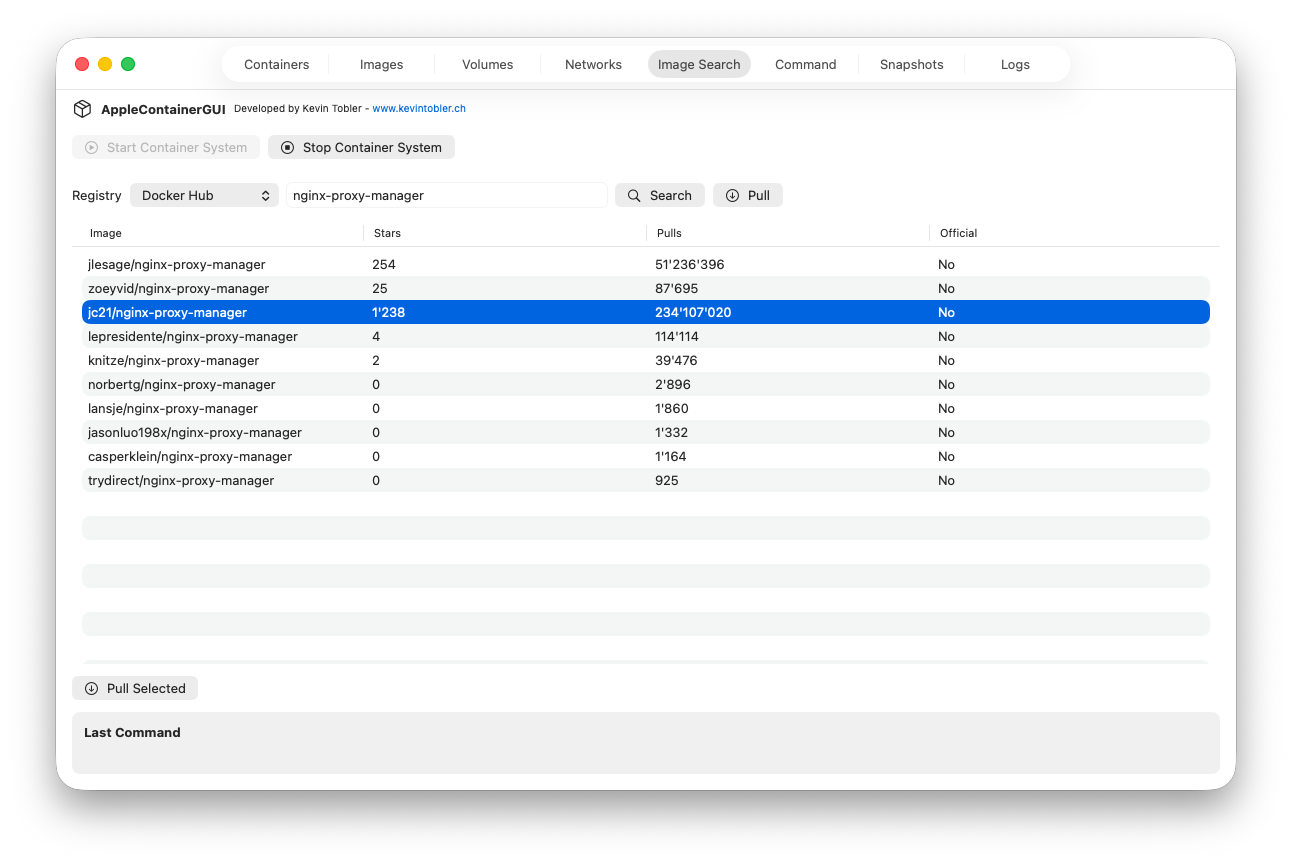Click inside the nginx-proxy-manager search field
This screenshot has width=1292, height=864.
coord(447,195)
